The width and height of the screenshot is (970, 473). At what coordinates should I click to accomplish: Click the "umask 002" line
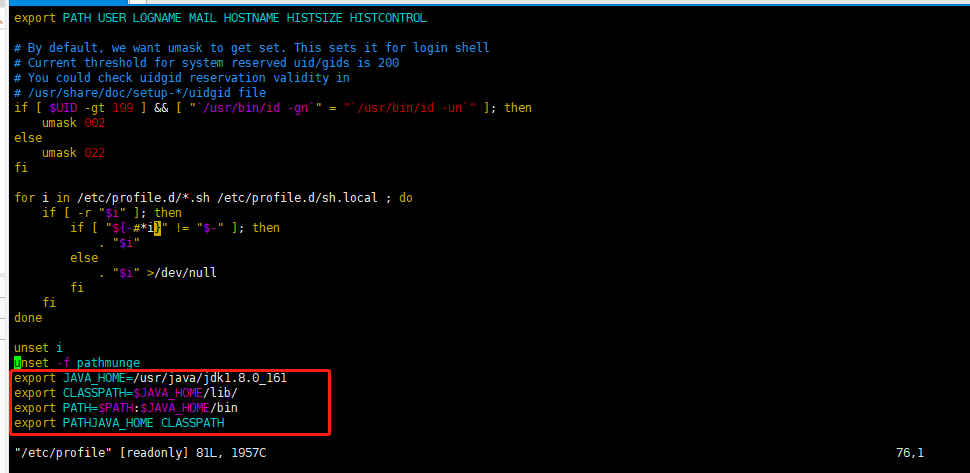(x=74, y=123)
